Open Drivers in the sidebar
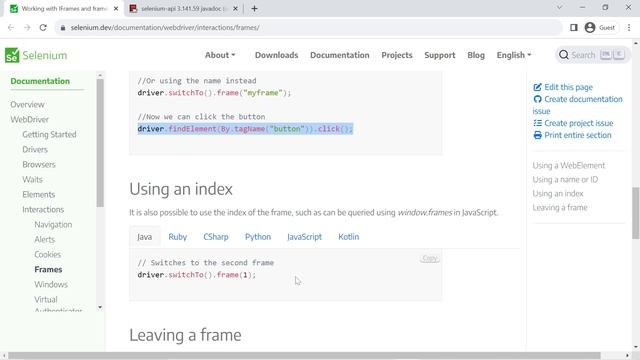 pos(35,149)
